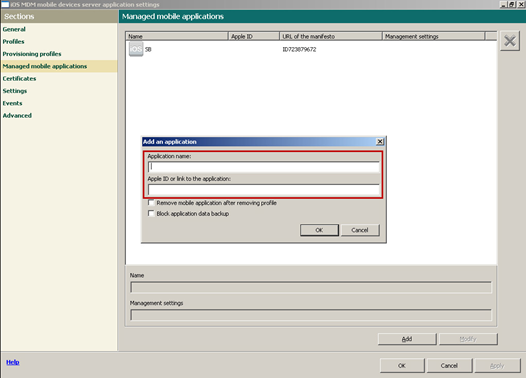Screen dimensions: 526x378
Task: Click URL of the manifesto column header
Action: tap(331, 36)
